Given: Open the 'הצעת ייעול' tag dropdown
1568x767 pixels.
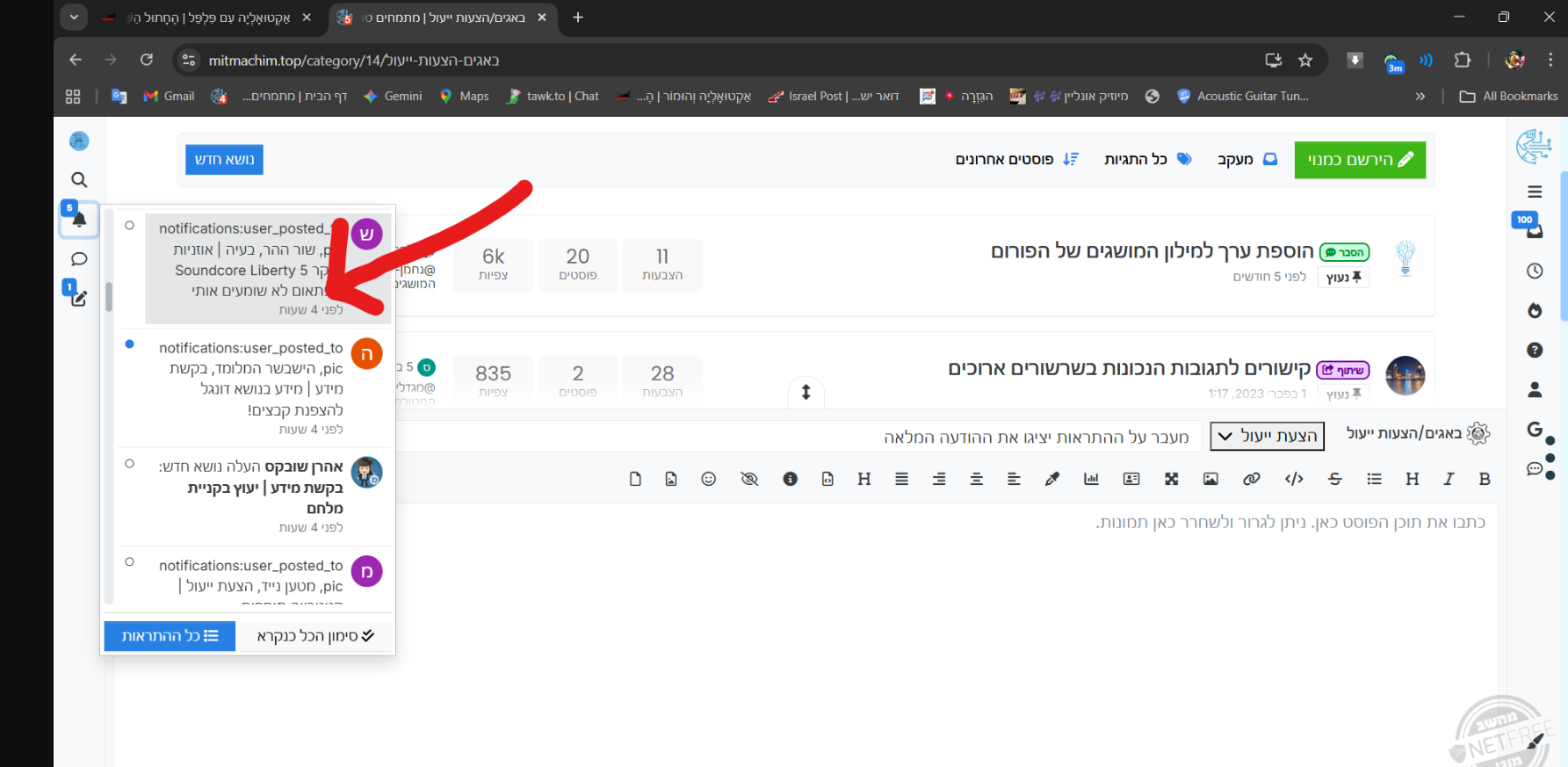Looking at the screenshot, I should (1267, 436).
